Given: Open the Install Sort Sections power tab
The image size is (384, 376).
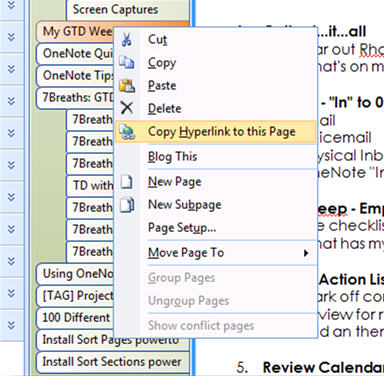Looking at the screenshot, I should point(113,362).
